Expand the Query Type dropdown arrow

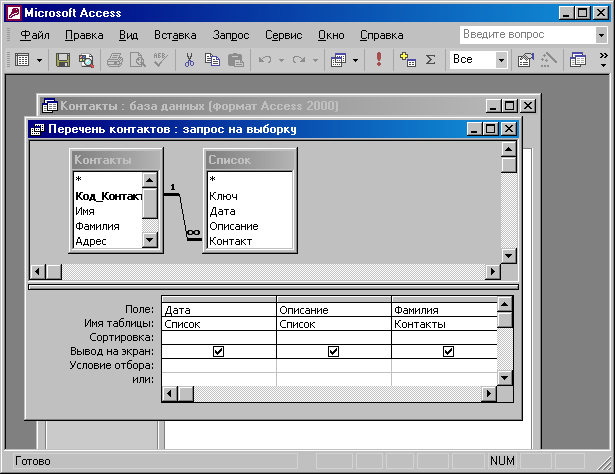tap(355, 60)
